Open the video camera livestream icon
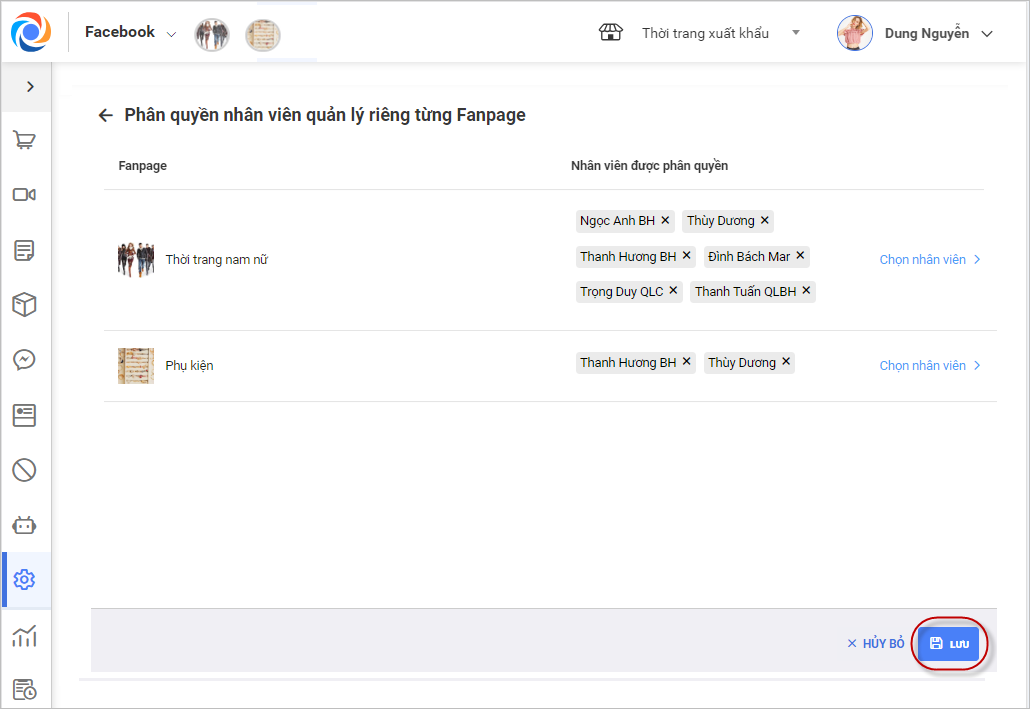Viewport: 1030px width, 709px height. 24,194
